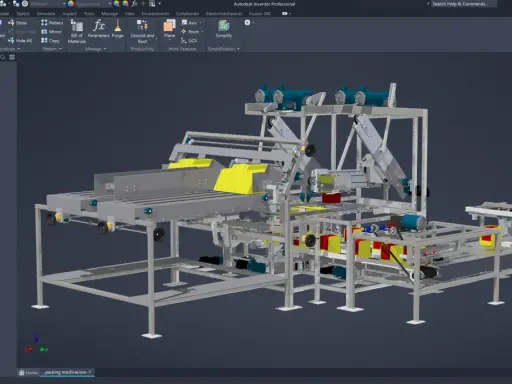Open the appearance selector dropdown
512x384 pixels.
110,4
